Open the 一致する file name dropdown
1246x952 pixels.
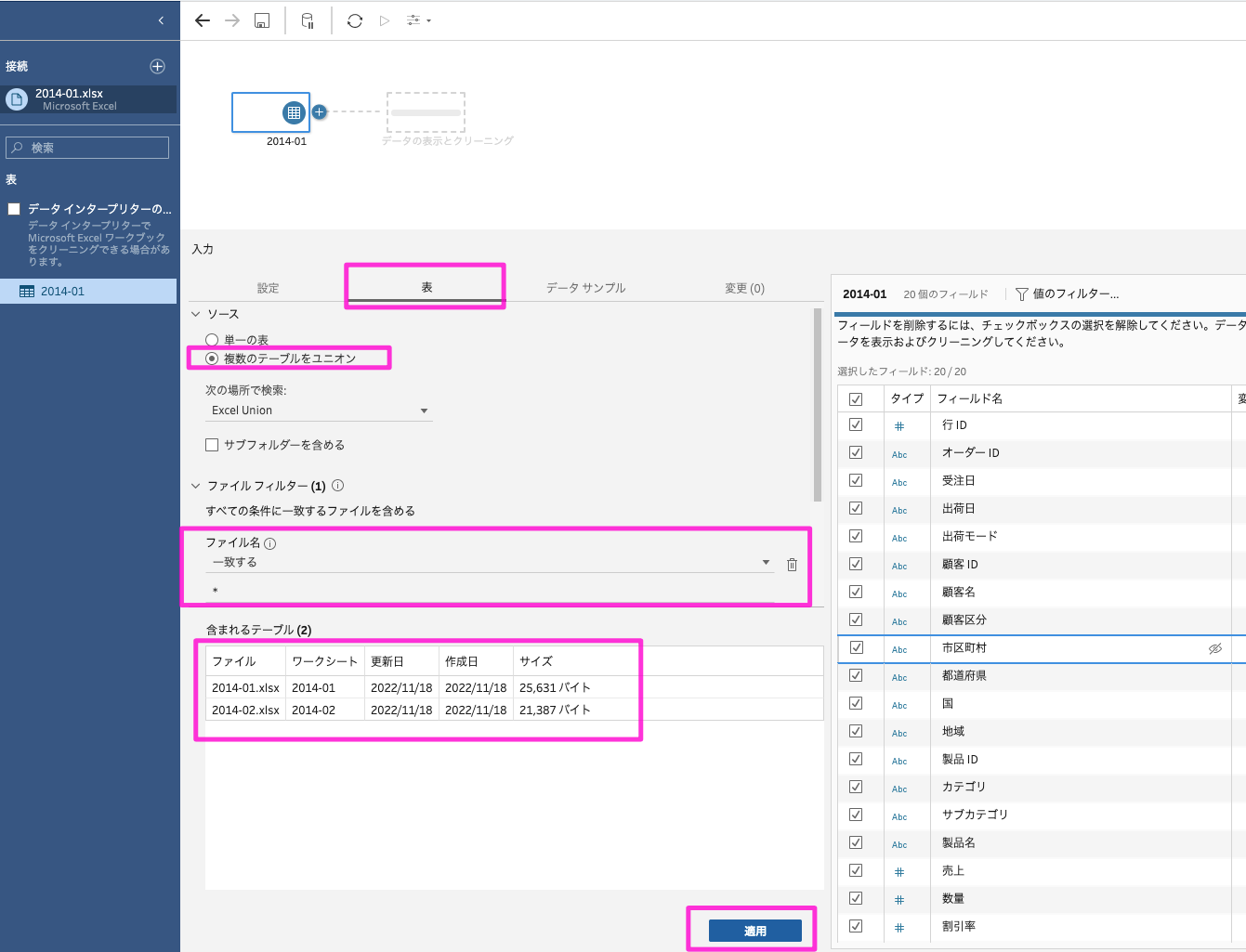pyautogui.click(x=766, y=561)
